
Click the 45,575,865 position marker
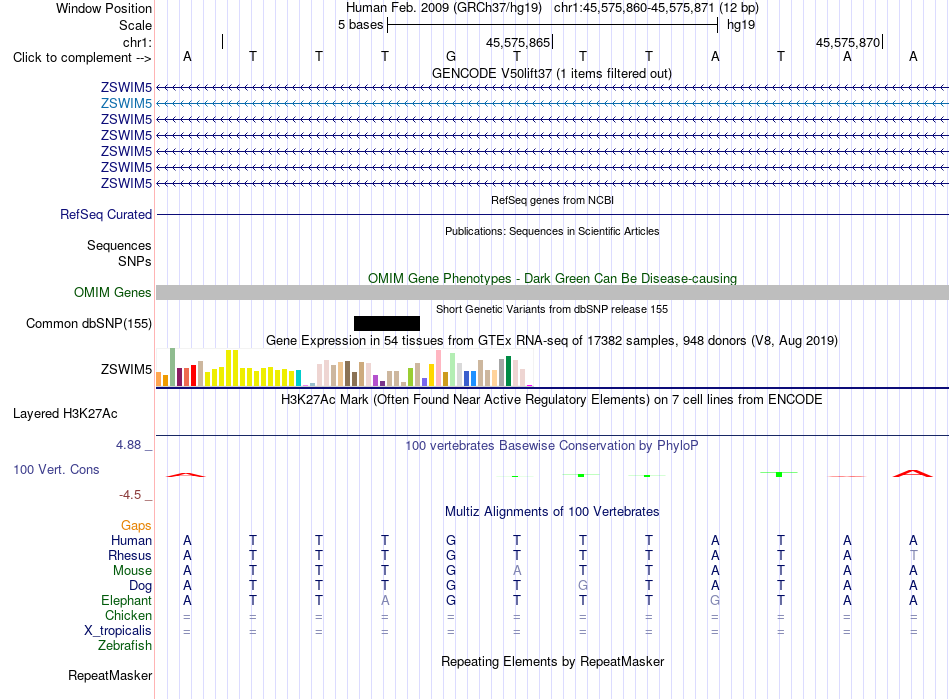518,42
